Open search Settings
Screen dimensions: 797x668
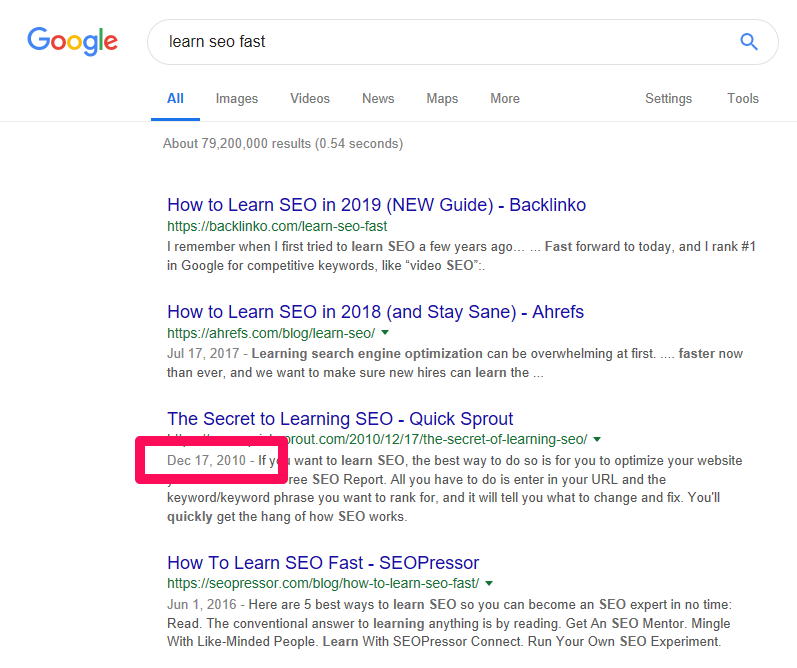click(x=668, y=99)
